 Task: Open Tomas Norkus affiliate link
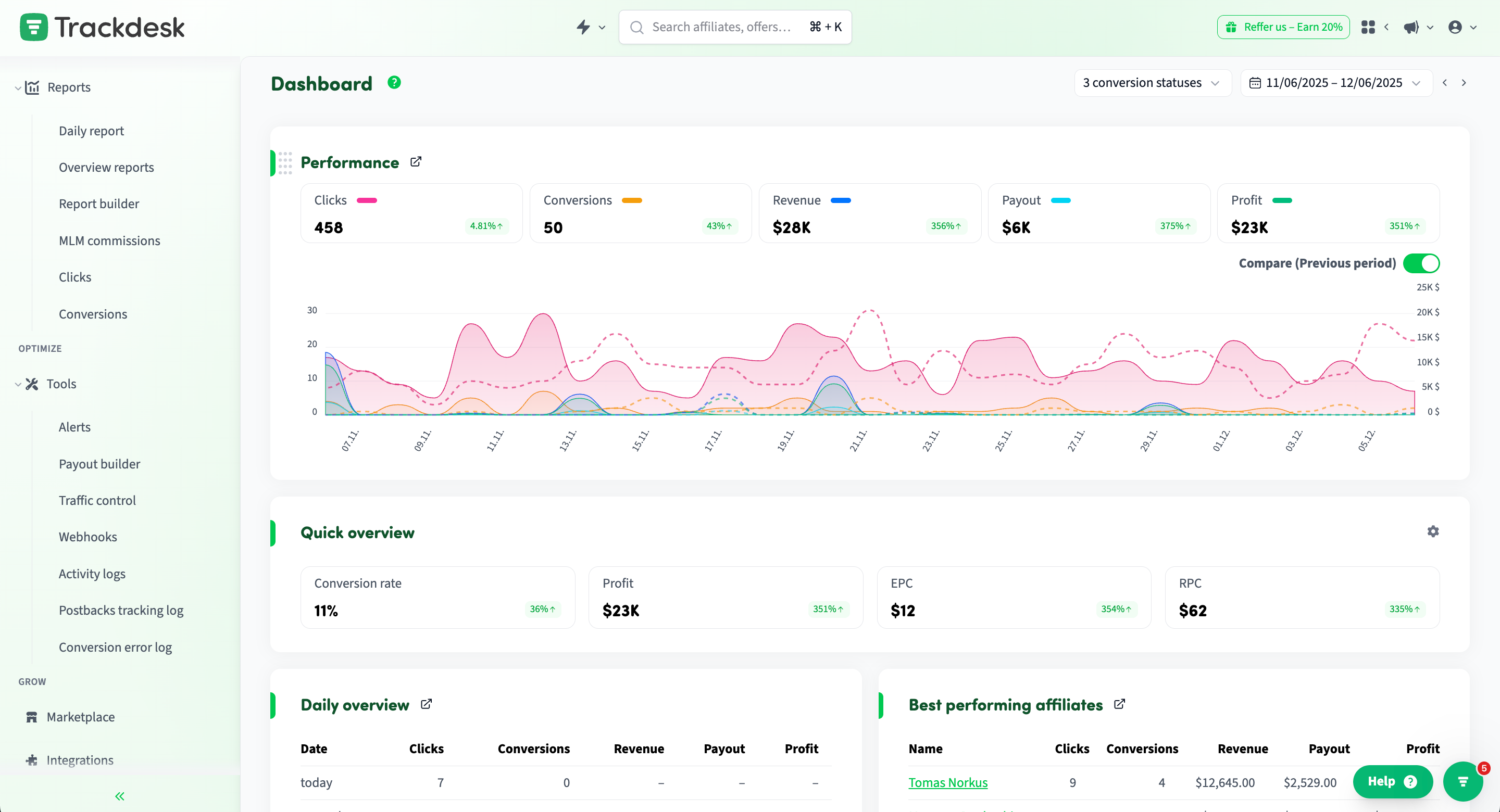coord(947,782)
